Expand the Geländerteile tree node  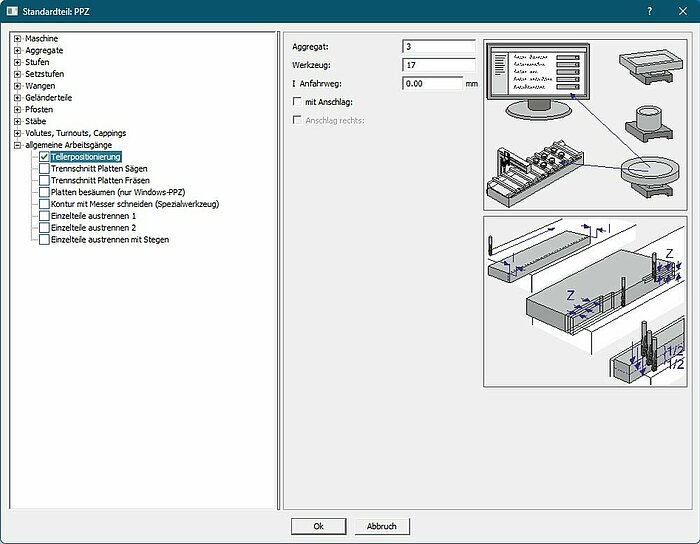pyautogui.click(x=17, y=98)
